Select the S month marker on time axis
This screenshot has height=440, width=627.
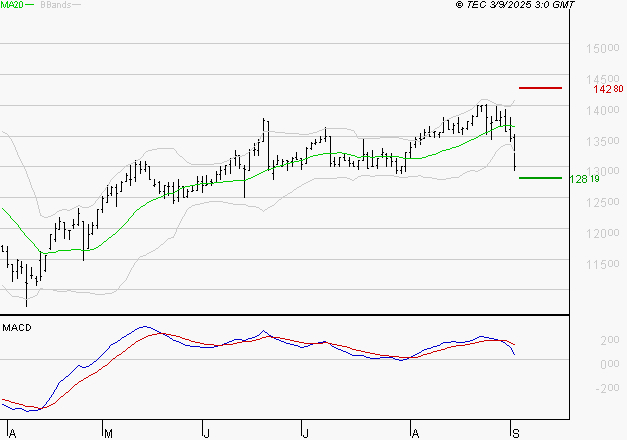pyautogui.click(x=513, y=432)
